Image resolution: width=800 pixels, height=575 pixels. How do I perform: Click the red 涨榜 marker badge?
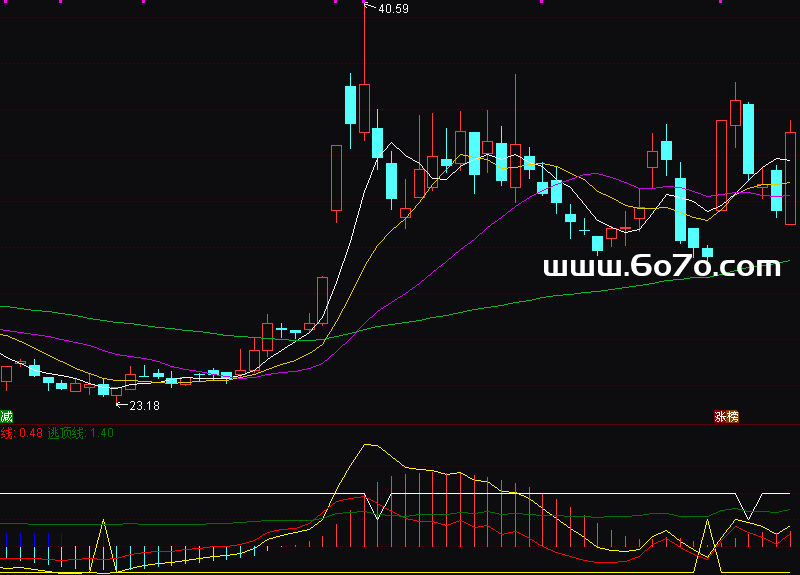click(726, 417)
